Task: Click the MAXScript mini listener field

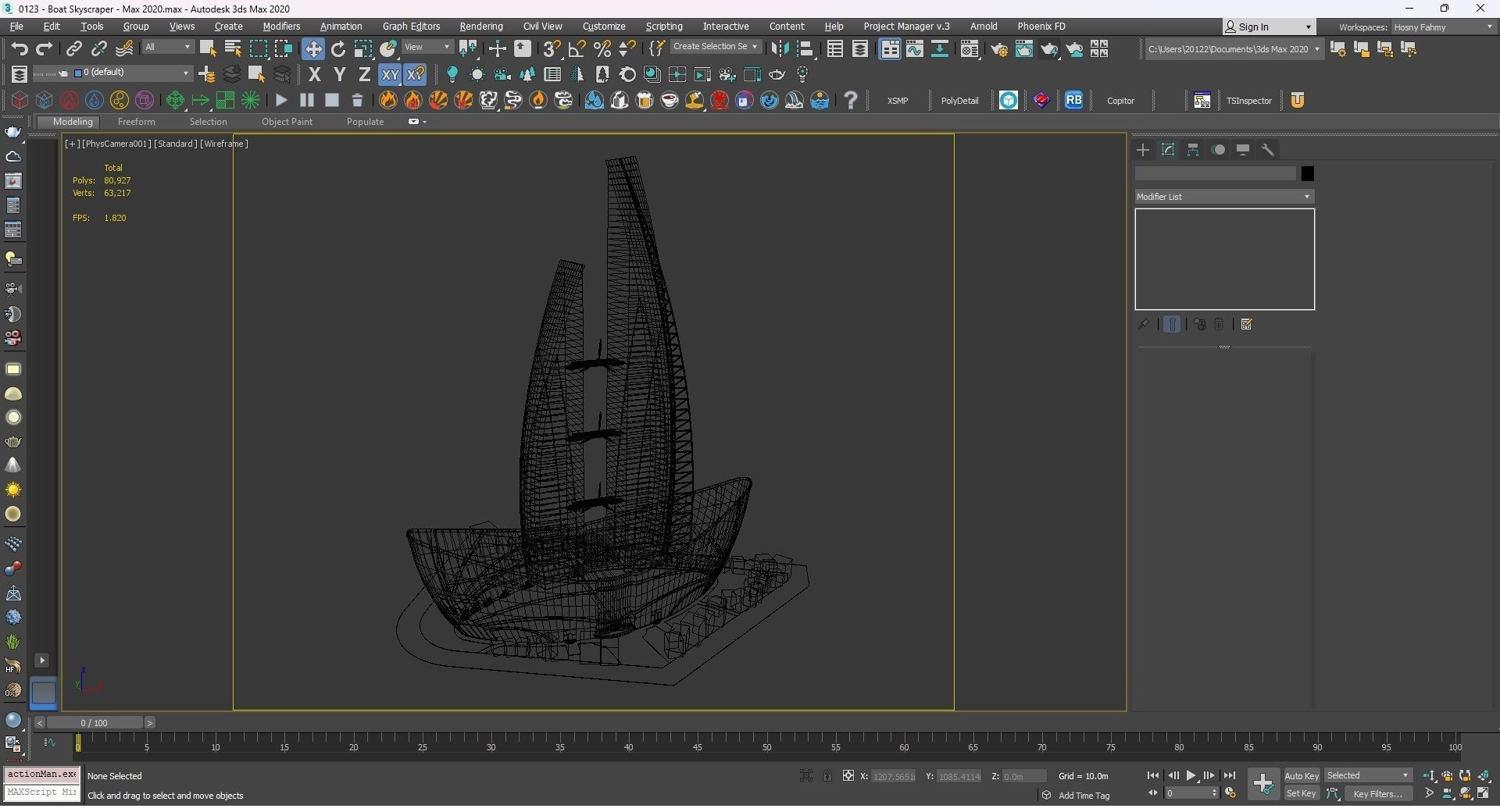Action: (x=42, y=793)
